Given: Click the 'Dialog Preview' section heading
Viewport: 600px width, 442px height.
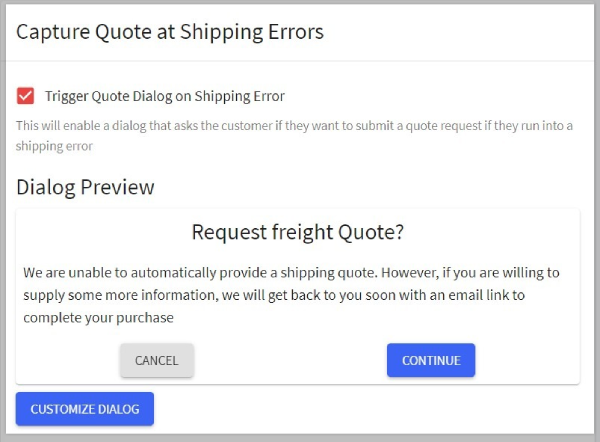Looking at the screenshot, I should (85, 186).
